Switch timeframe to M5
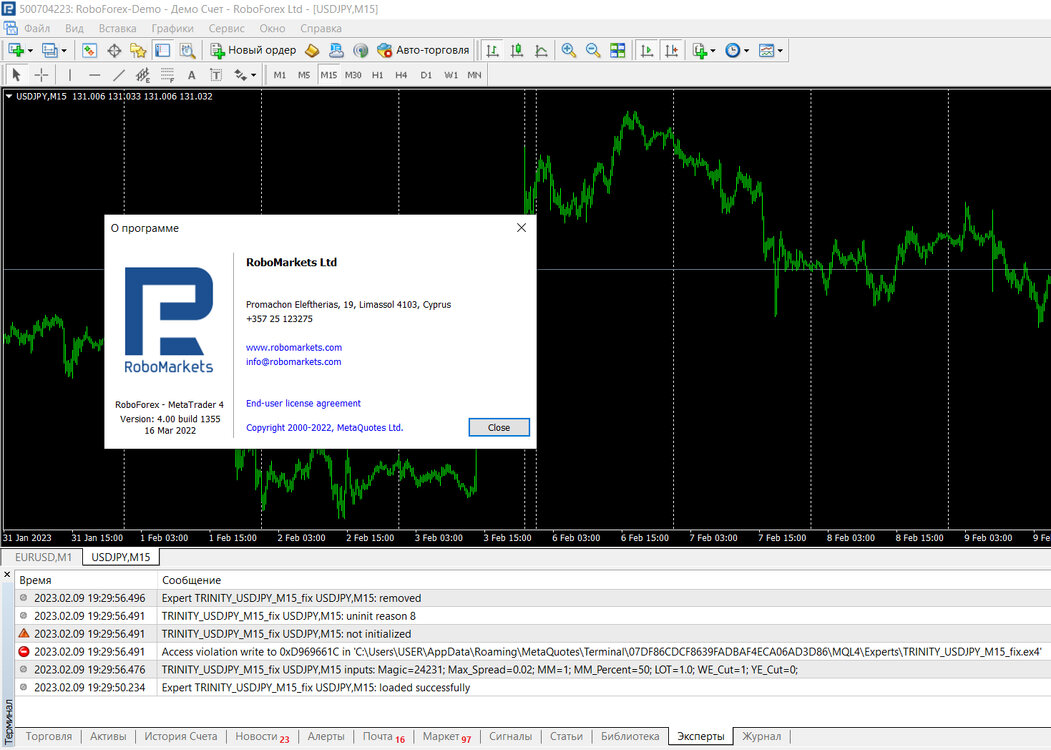This screenshot has height=750, width=1051. 304,75
